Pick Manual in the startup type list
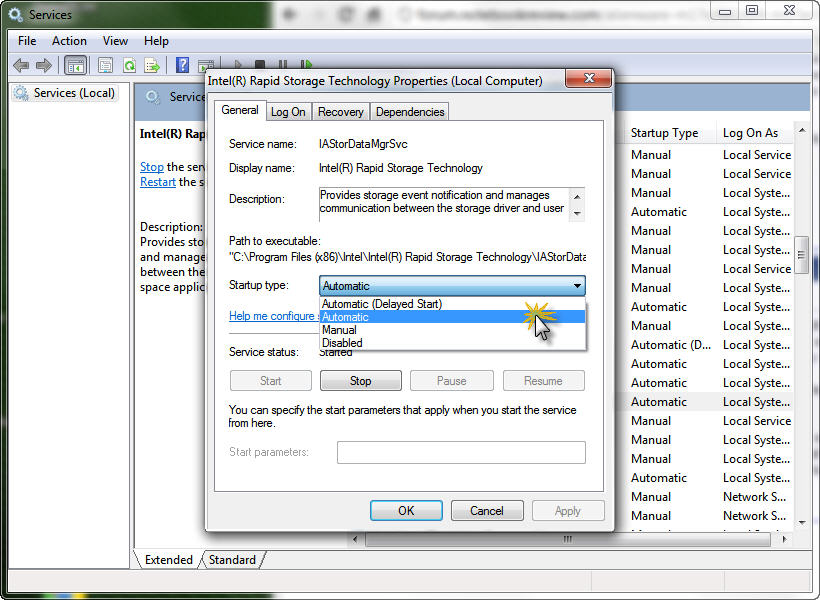This screenshot has width=820, height=600. (x=452, y=330)
